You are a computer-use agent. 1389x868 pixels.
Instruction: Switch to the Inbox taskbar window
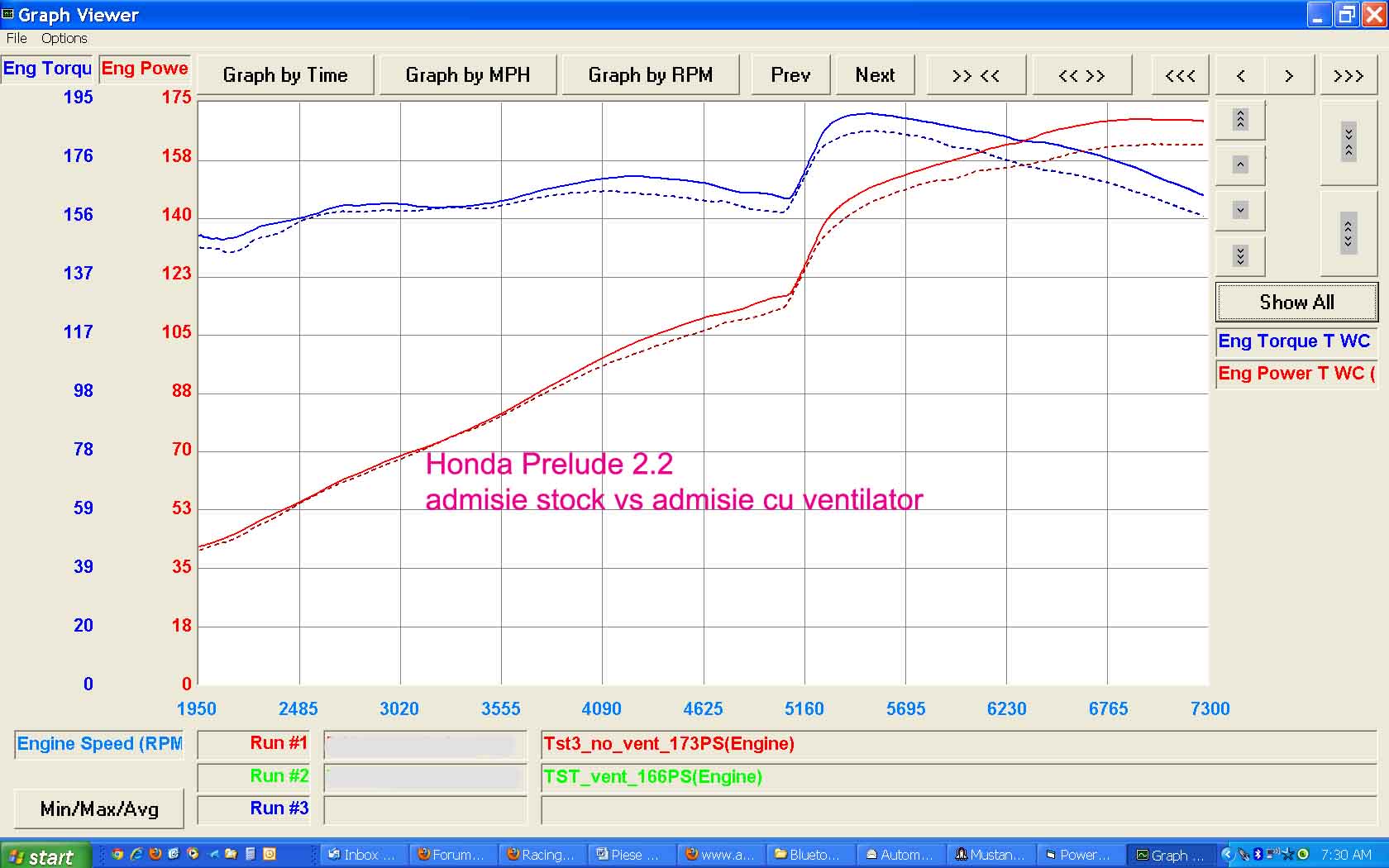[x=364, y=855]
